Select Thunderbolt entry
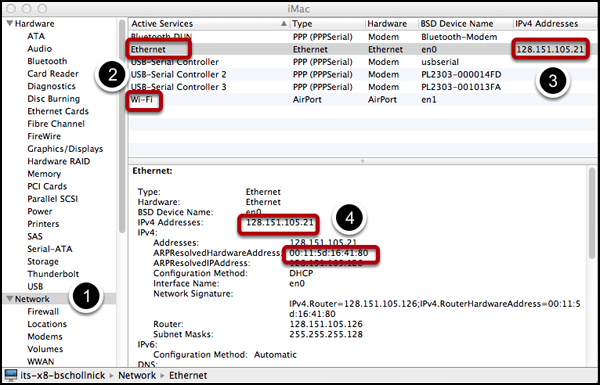Viewport: 600px width, 385px height. point(53,274)
